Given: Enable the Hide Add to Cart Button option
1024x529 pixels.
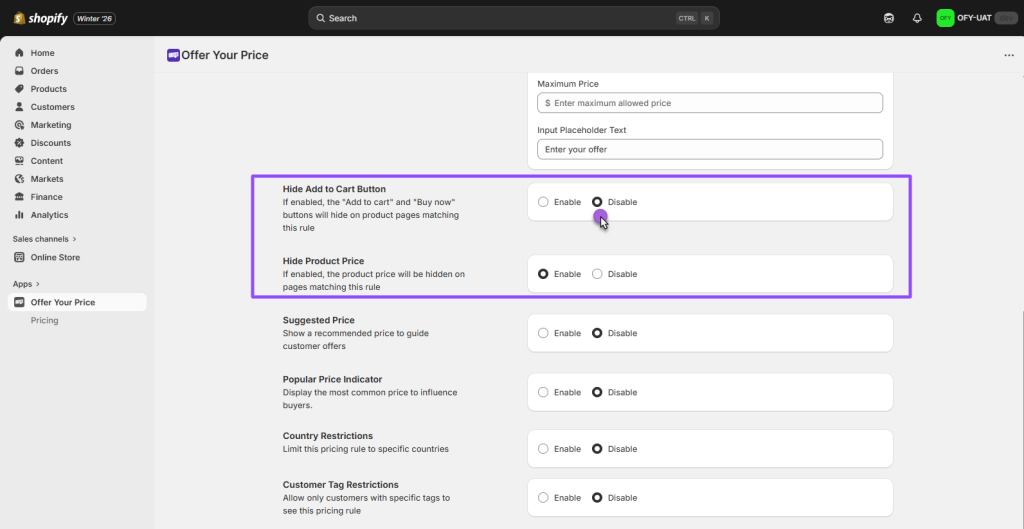Looking at the screenshot, I should coord(543,202).
